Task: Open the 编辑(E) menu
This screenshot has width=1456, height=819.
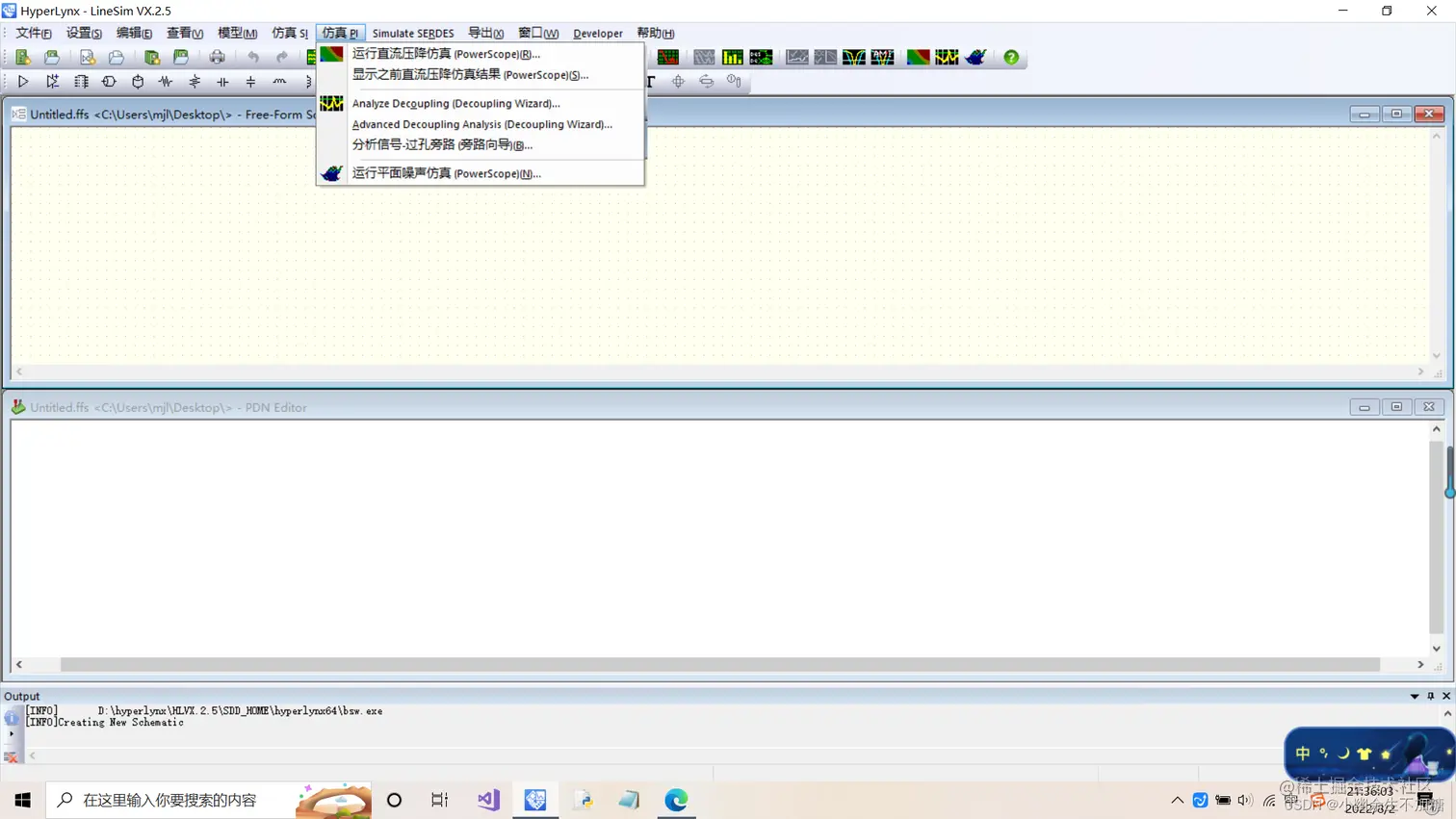Action: point(134,33)
